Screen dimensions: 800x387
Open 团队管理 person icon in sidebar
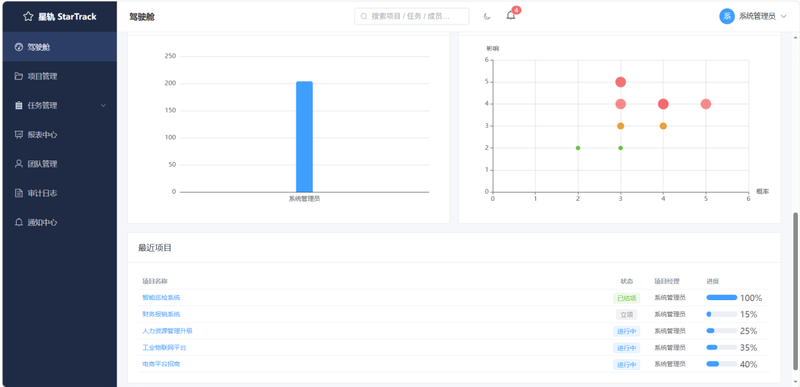(x=19, y=164)
